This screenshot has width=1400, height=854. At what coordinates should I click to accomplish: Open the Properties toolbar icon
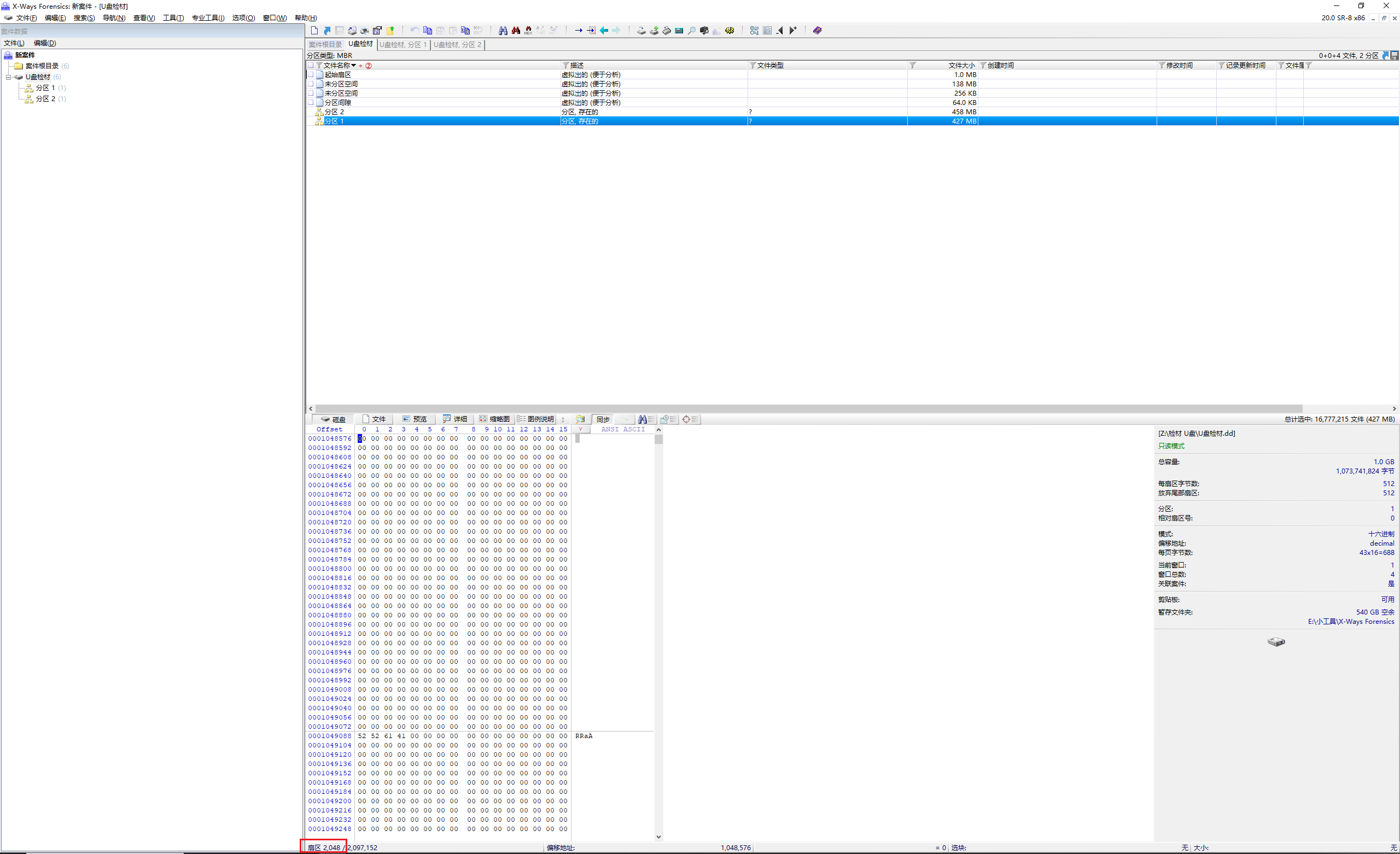377,31
